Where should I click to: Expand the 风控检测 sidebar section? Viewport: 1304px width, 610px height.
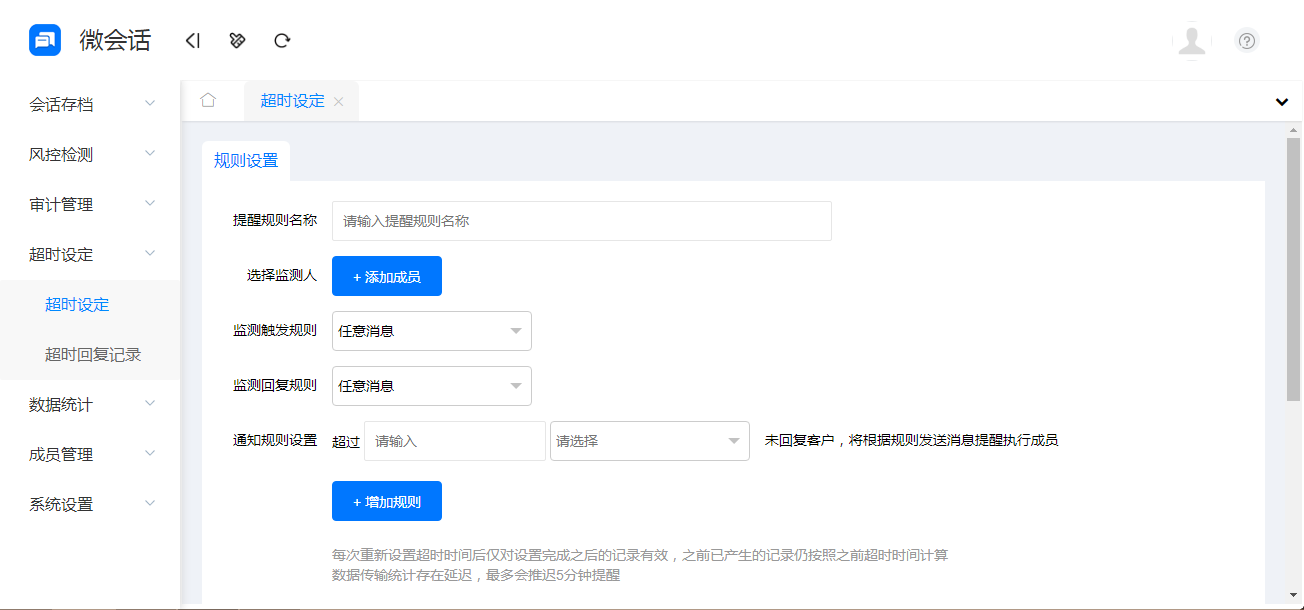(90, 154)
